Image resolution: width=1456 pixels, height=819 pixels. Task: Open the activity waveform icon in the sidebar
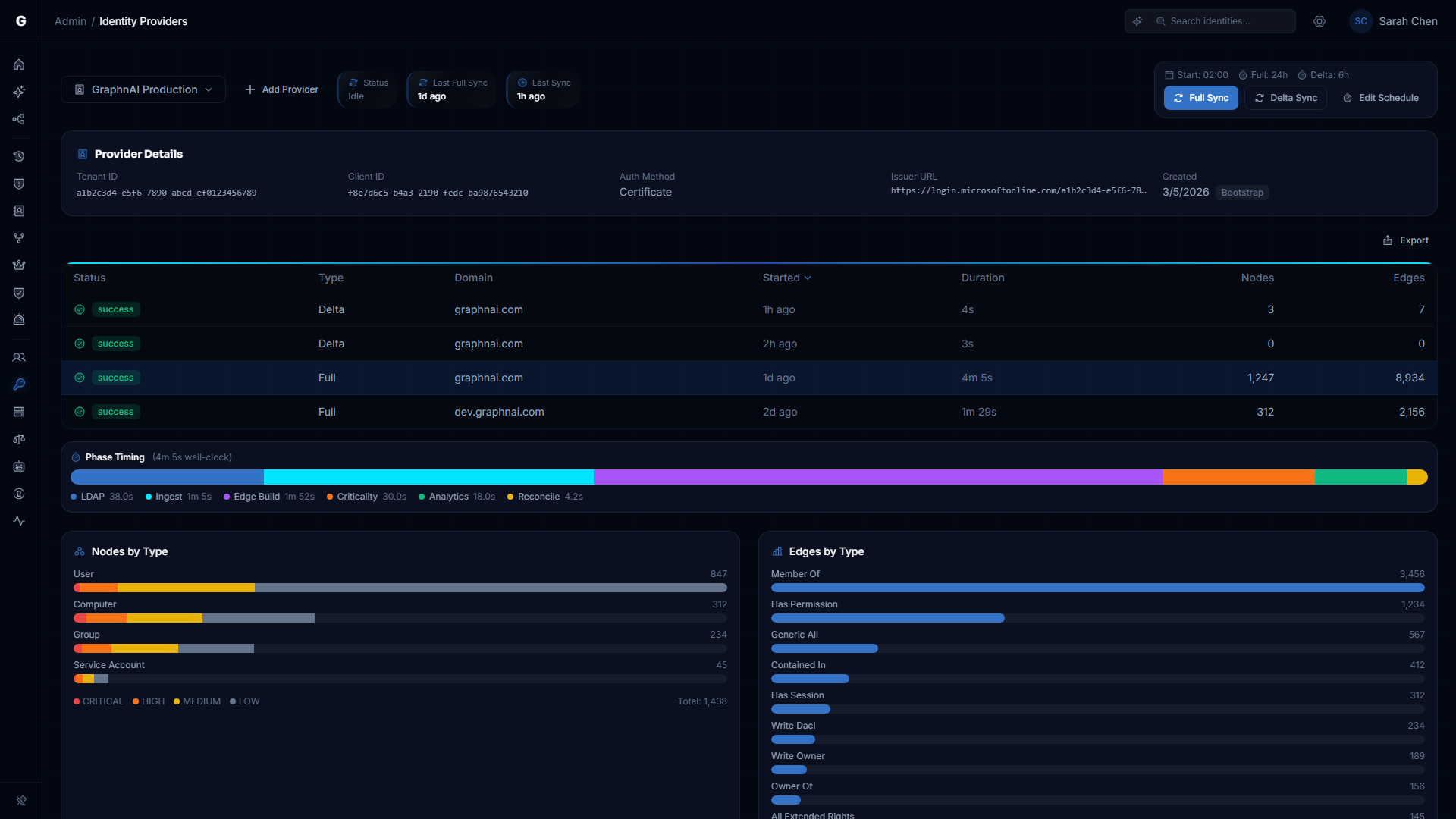click(19, 521)
